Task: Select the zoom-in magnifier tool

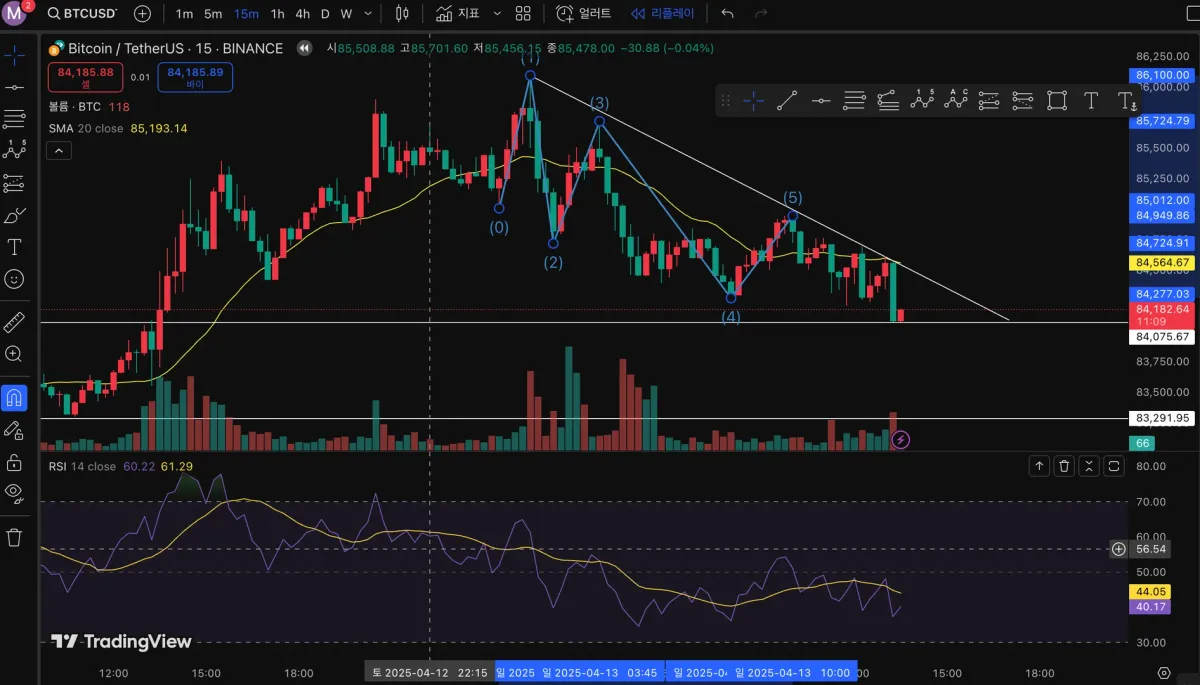Action: point(14,354)
